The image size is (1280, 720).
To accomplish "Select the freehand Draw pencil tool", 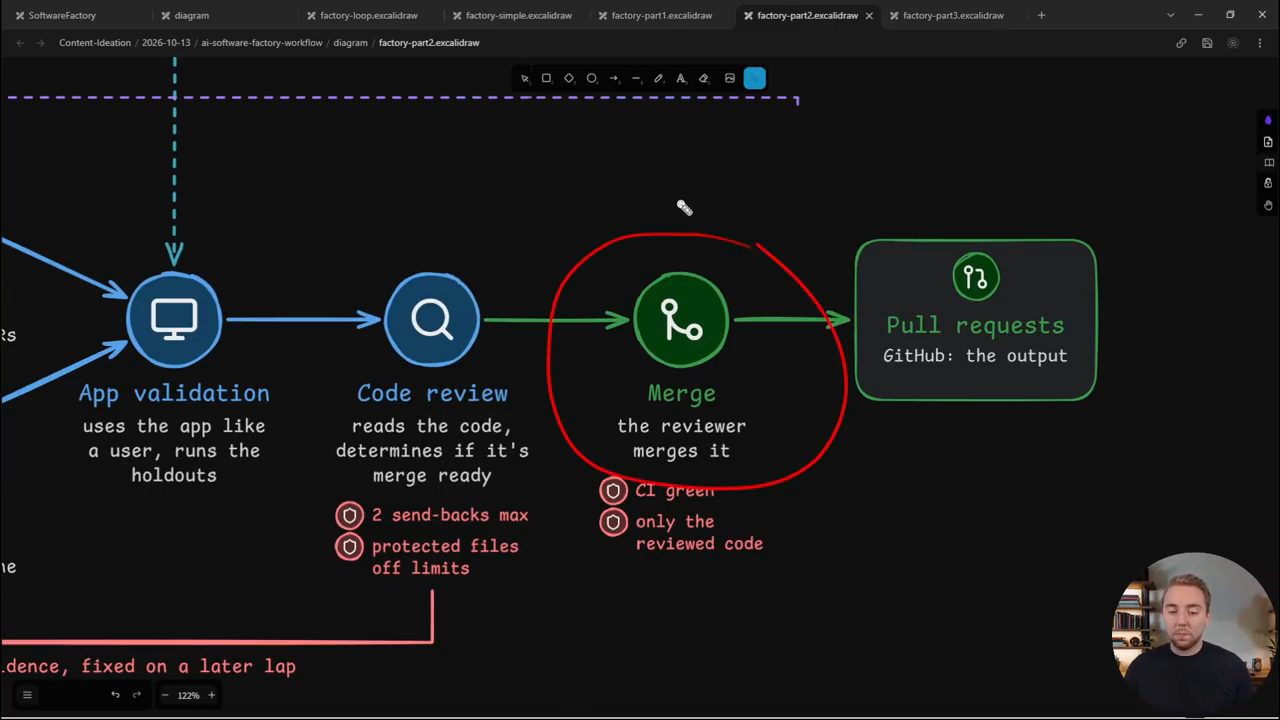I will pos(658,78).
